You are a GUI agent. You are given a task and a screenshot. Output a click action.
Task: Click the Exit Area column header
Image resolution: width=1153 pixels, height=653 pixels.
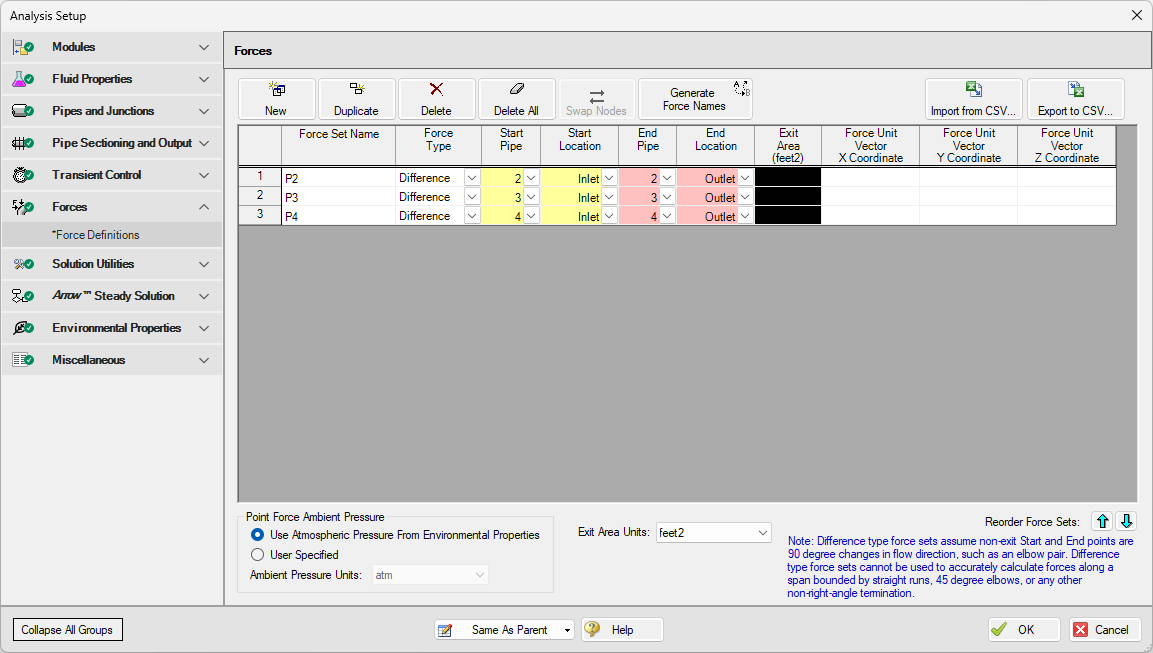click(x=788, y=145)
